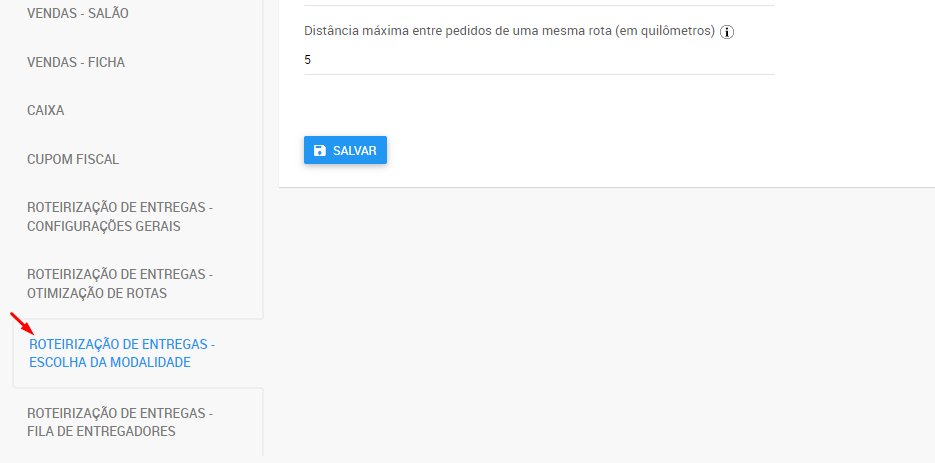Screen dimensions: 935x463
Task: Click the floppy disk icon in Salvar
Action: click(320, 150)
